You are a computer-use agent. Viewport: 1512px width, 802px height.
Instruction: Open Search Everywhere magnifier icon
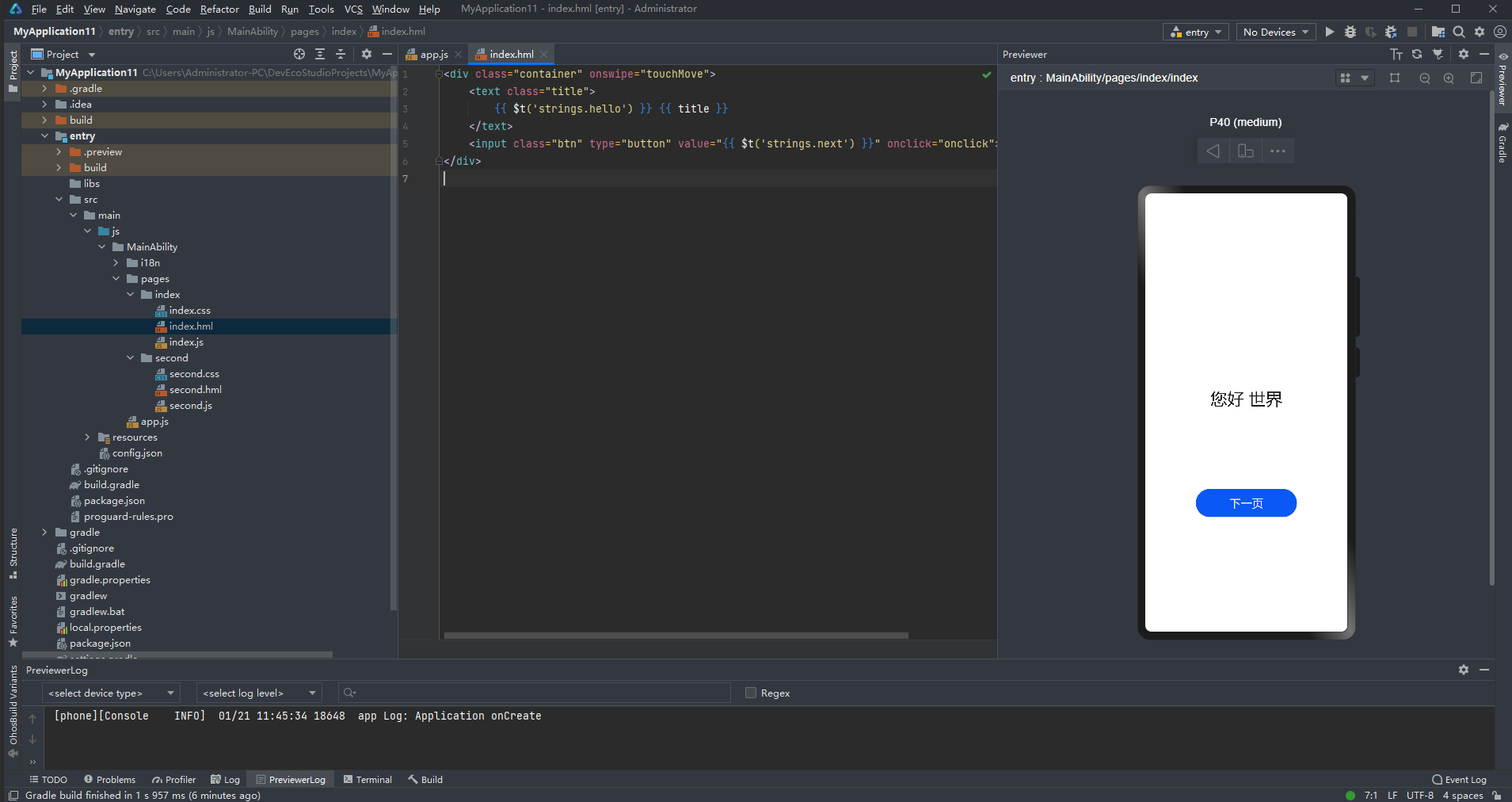[x=1459, y=32]
